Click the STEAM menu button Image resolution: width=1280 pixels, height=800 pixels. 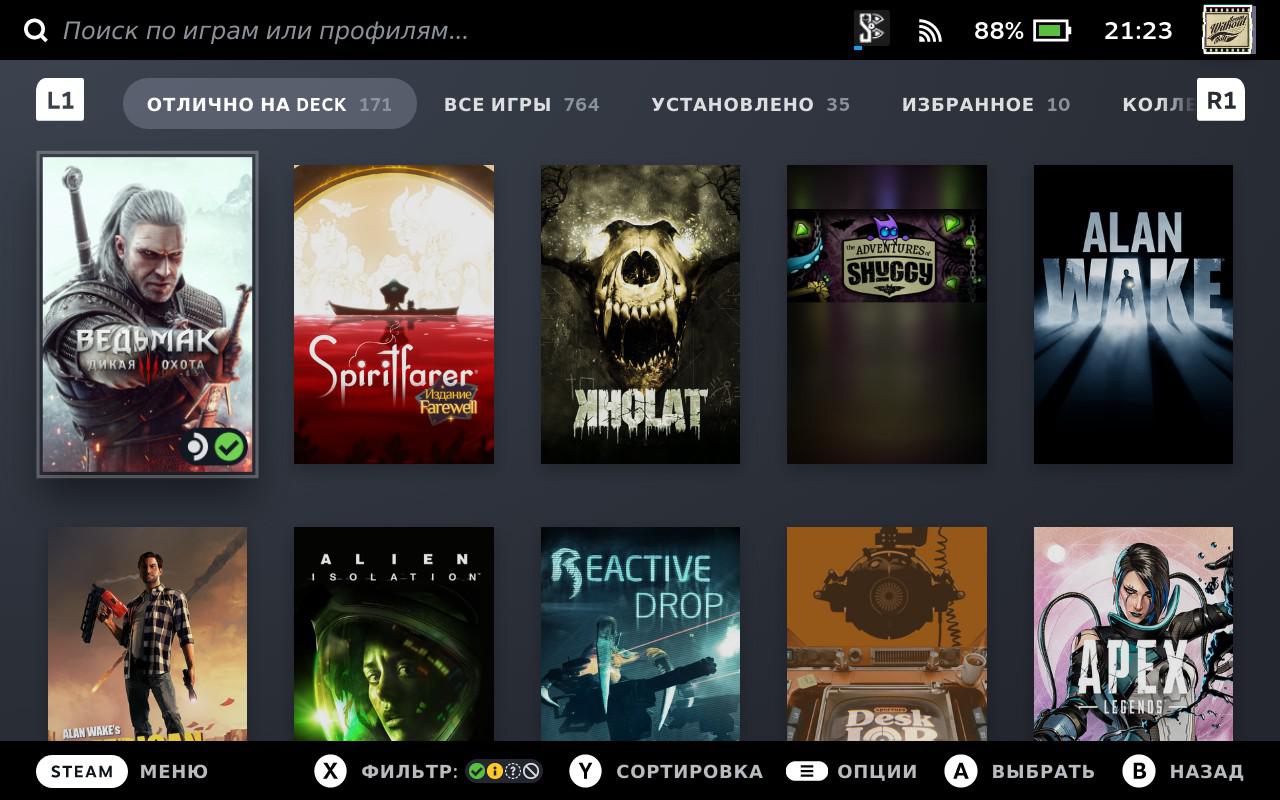82,771
